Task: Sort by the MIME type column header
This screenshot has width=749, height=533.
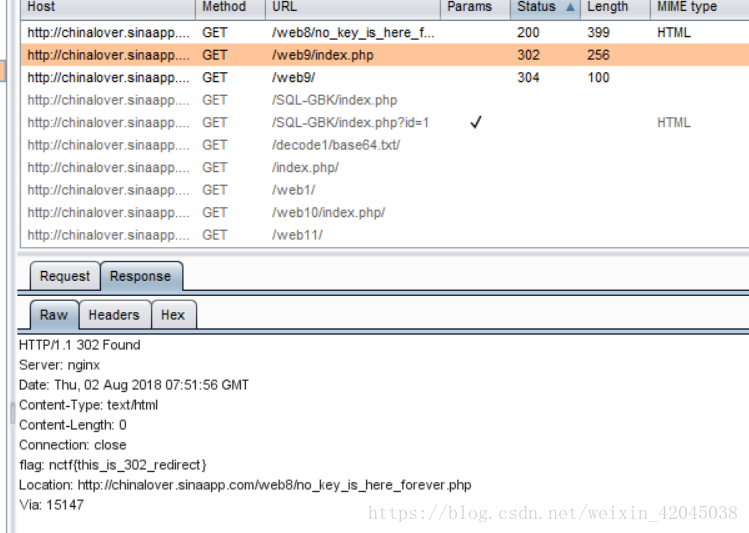Action: pos(699,8)
